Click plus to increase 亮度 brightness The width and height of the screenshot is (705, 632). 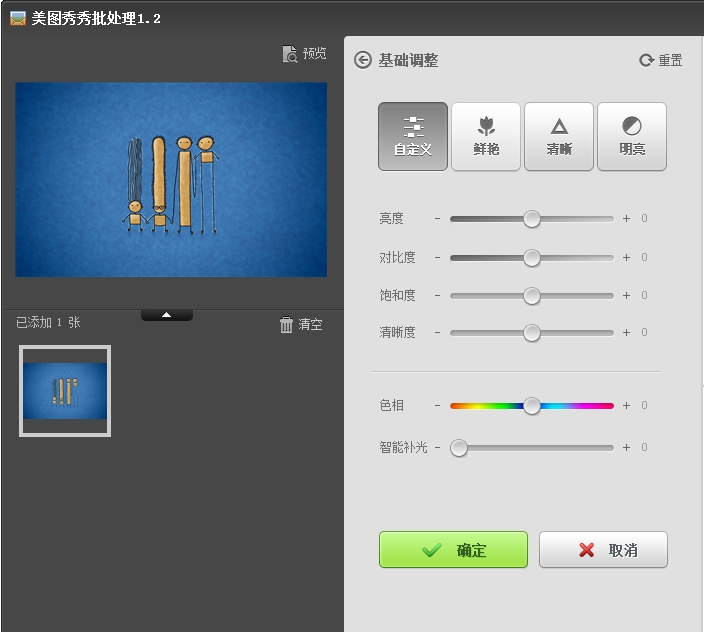pyautogui.click(x=627, y=219)
